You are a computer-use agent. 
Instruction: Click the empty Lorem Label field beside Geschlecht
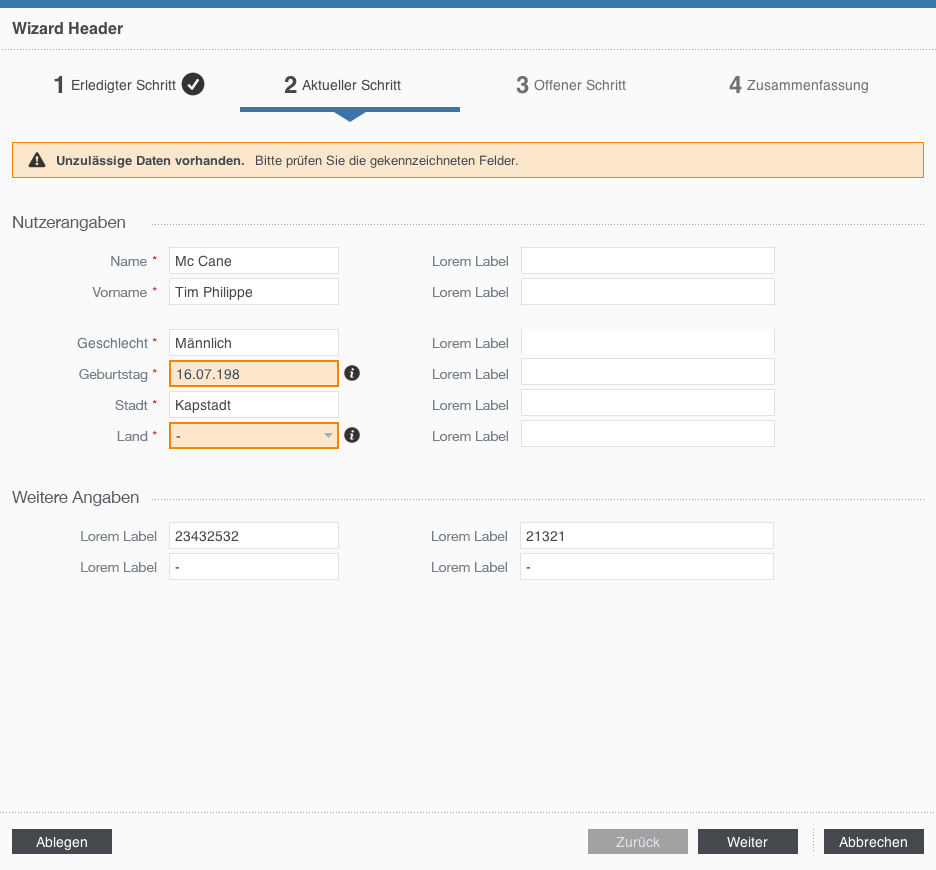(648, 343)
